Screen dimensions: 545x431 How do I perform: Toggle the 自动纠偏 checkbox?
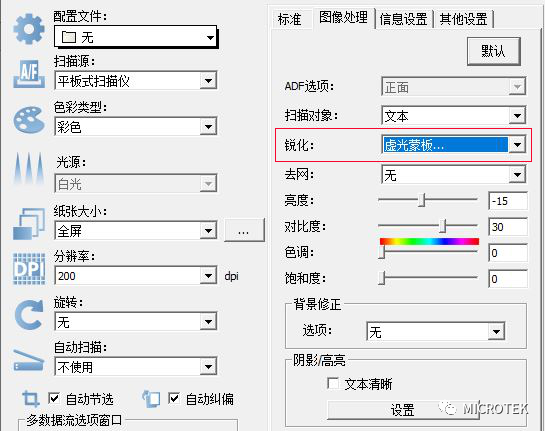coord(174,398)
